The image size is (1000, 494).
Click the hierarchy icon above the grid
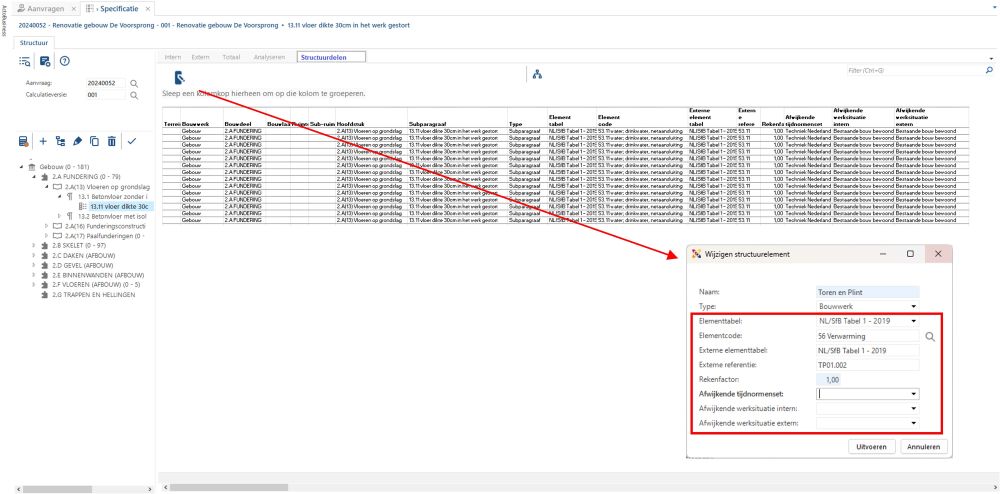click(537, 76)
